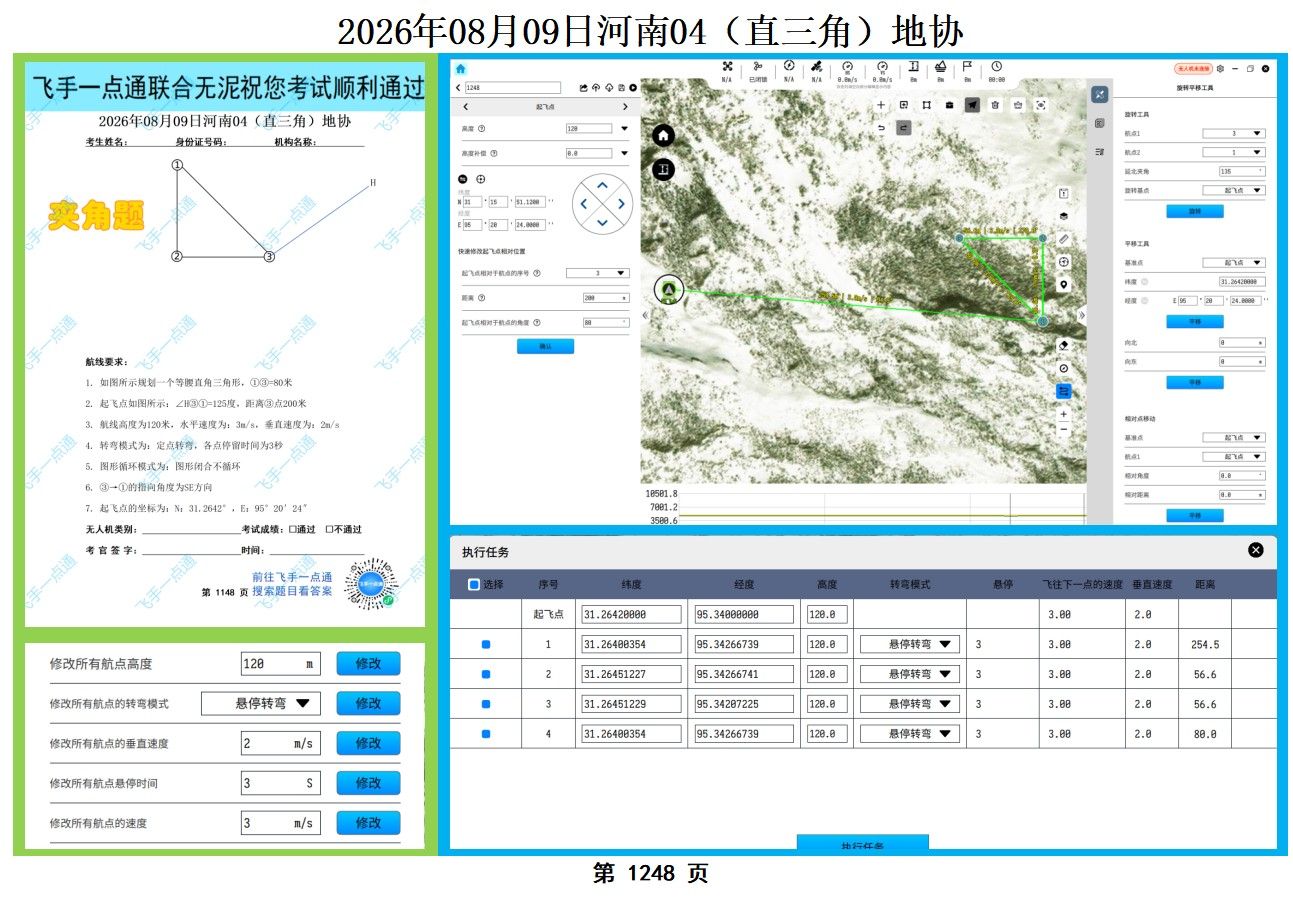Select the trash delete icon in map toolbar
The image size is (1293, 899).
tap(995, 104)
